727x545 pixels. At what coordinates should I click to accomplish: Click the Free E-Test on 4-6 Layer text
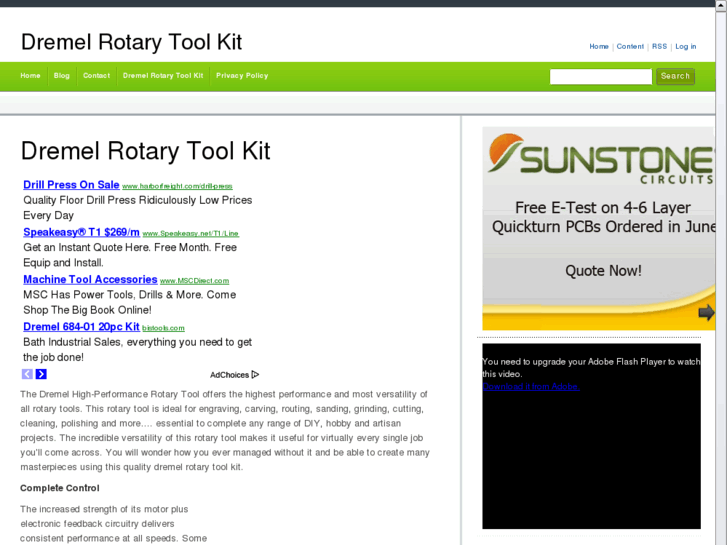point(603,207)
